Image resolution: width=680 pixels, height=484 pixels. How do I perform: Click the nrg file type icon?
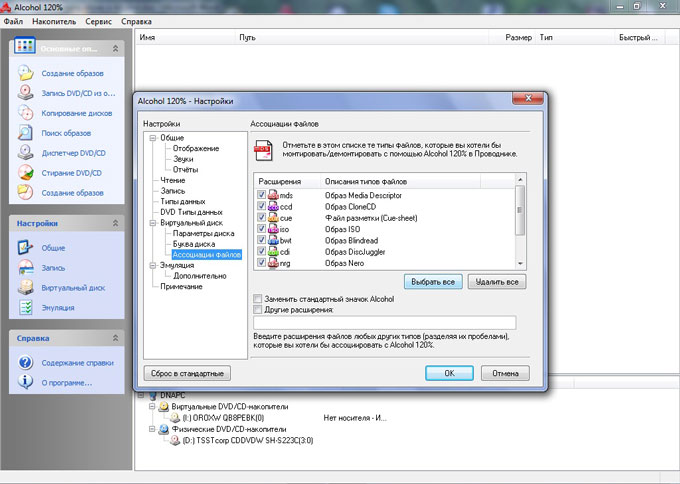coord(273,263)
